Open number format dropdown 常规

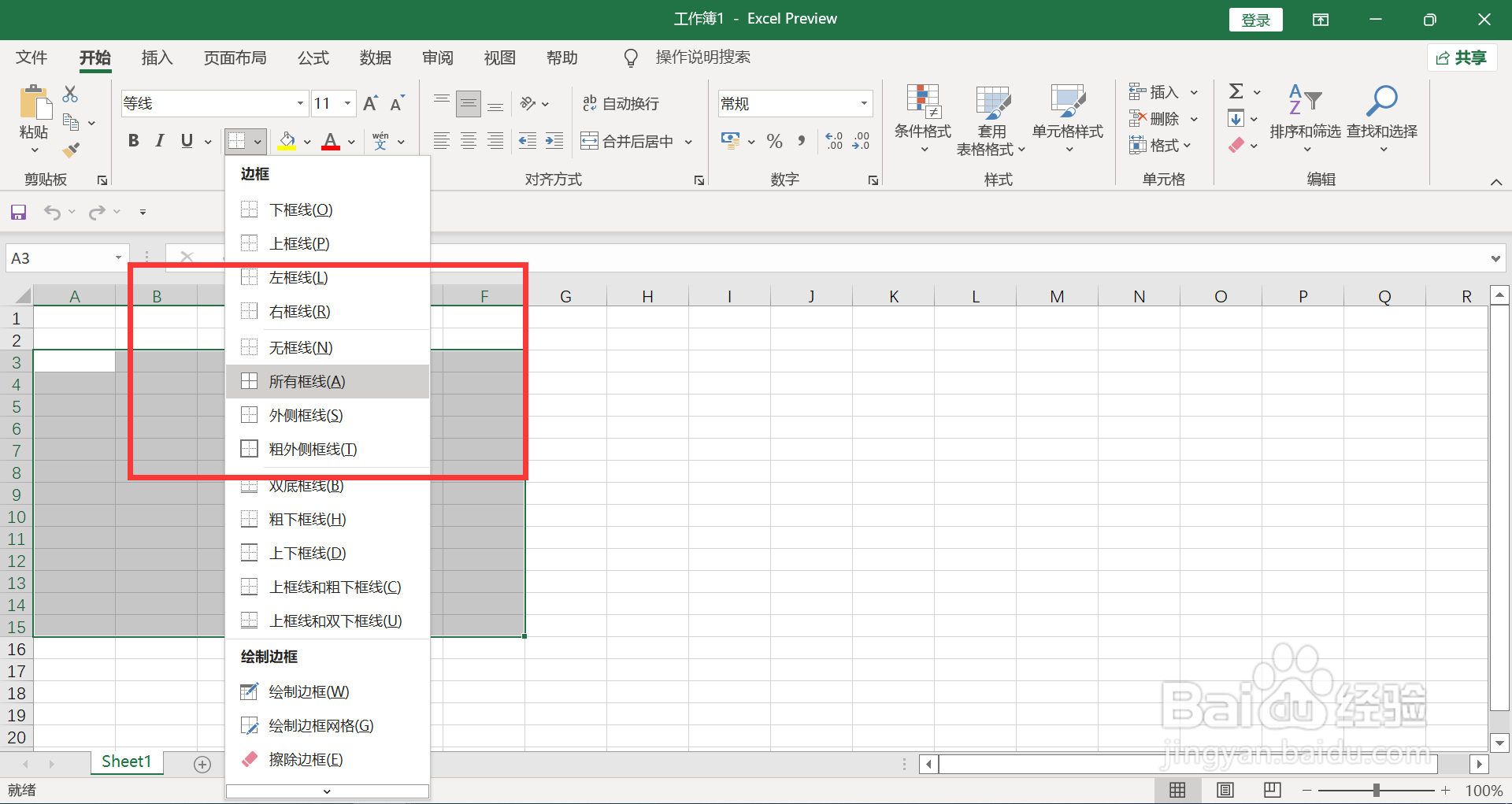864,103
